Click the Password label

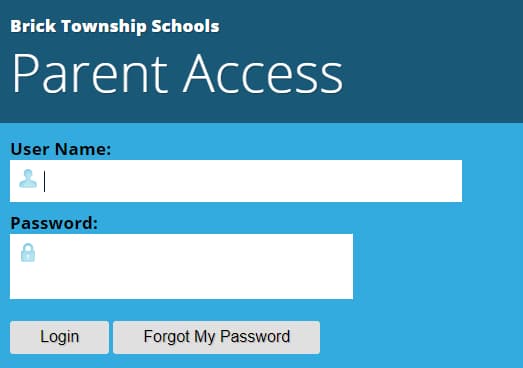(x=54, y=223)
